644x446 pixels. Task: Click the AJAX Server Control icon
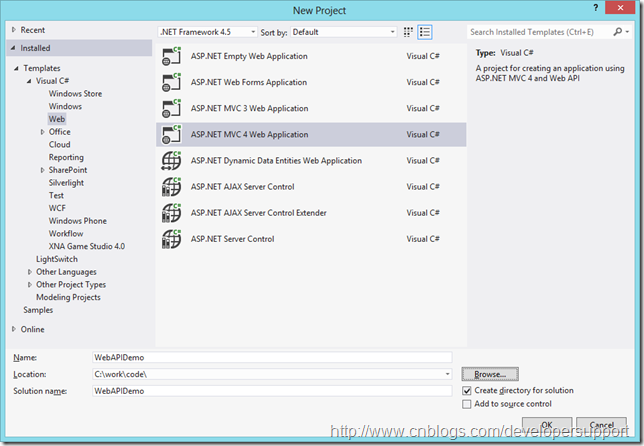click(x=171, y=187)
